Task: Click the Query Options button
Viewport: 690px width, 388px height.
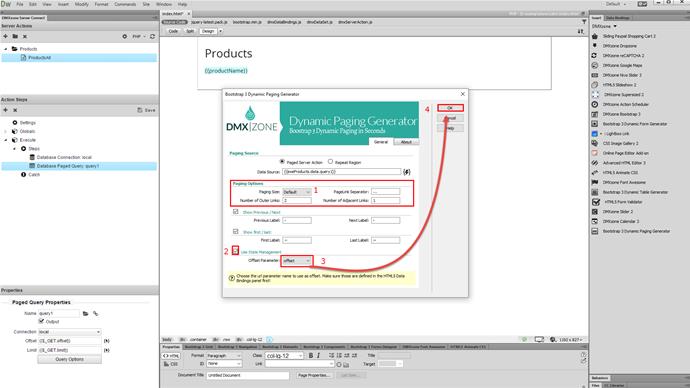Action: click(x=70, y=359)
